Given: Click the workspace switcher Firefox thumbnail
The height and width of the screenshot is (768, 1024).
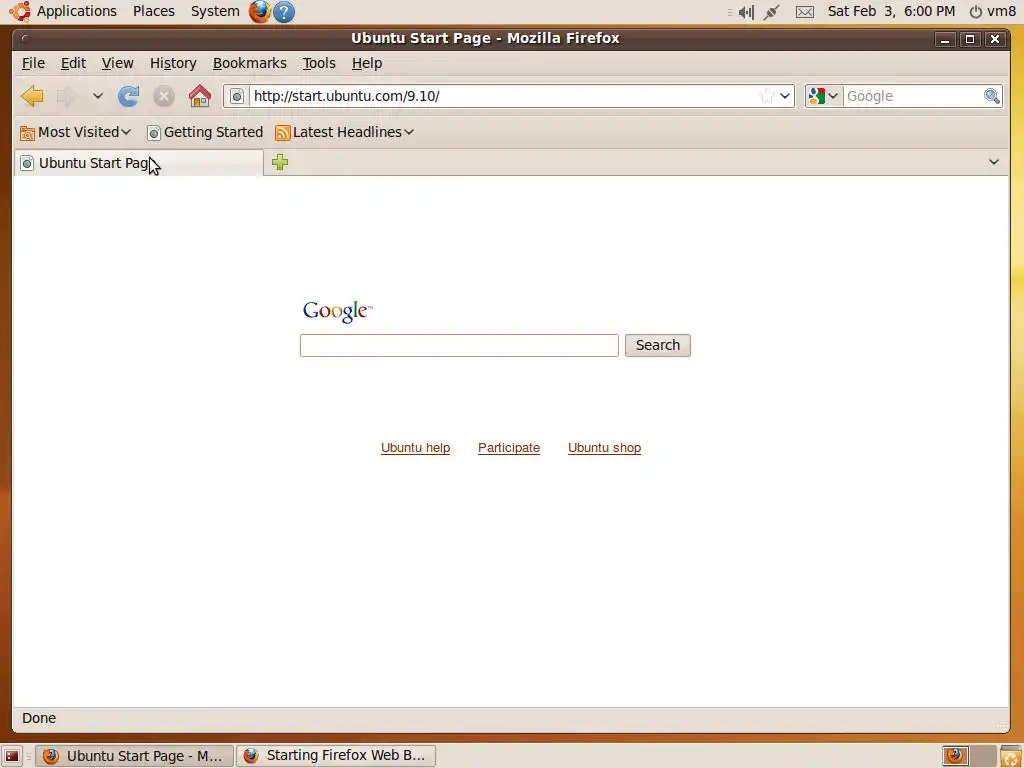Looking at the screenshot, I should (x=955, y=756).
